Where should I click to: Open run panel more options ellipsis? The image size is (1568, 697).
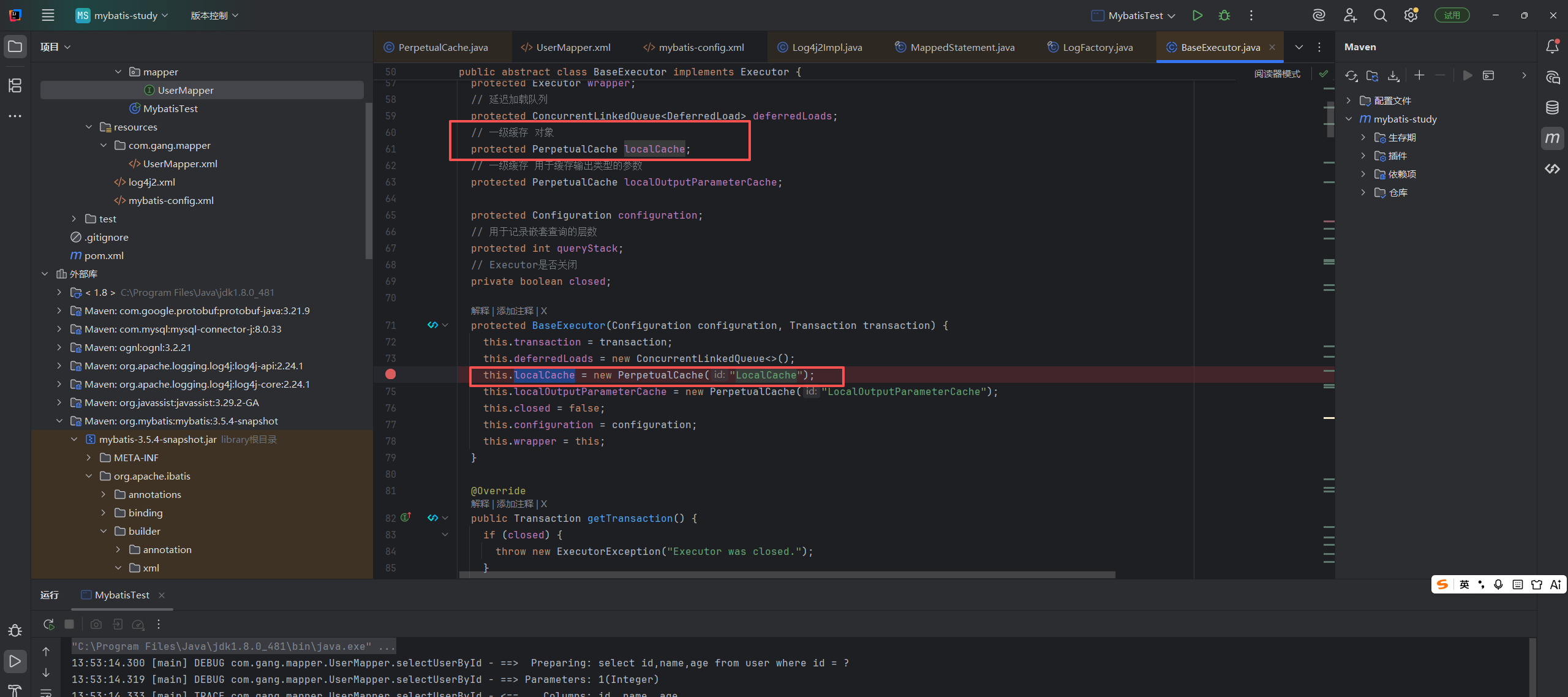click(x=159, y=624)
